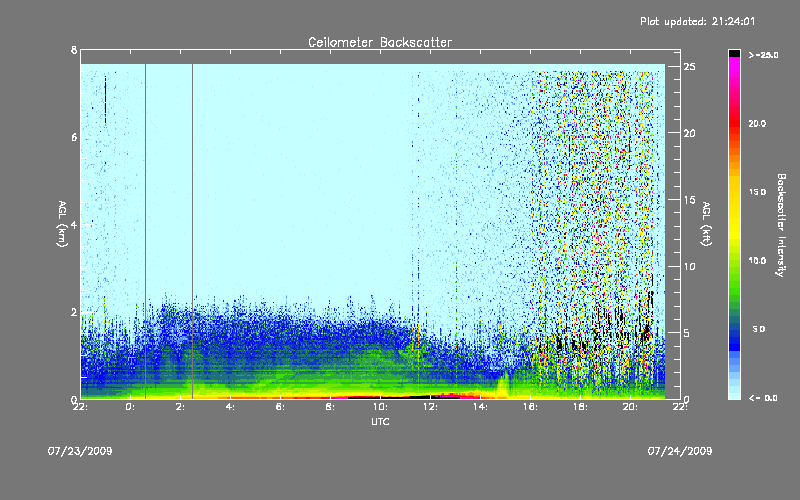Click the '6:' time axis label
Screen dimensions: 800x500
281,407
